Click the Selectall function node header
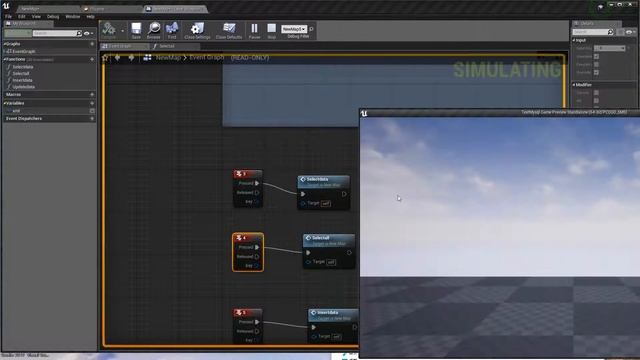The width and height of the screenshot is (640, 360). pyautogui.click(x=329, y=240)
